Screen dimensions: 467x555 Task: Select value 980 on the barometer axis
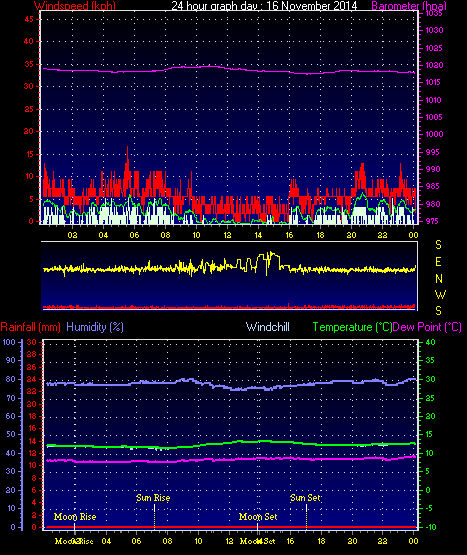433,204
